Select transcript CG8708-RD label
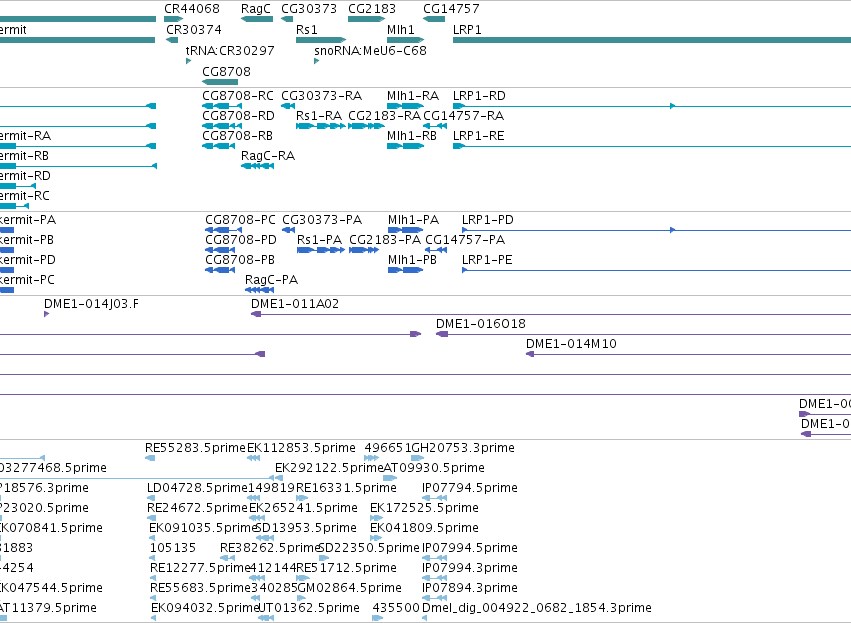This screenshot has width=851, height=623. pos(238,116)
